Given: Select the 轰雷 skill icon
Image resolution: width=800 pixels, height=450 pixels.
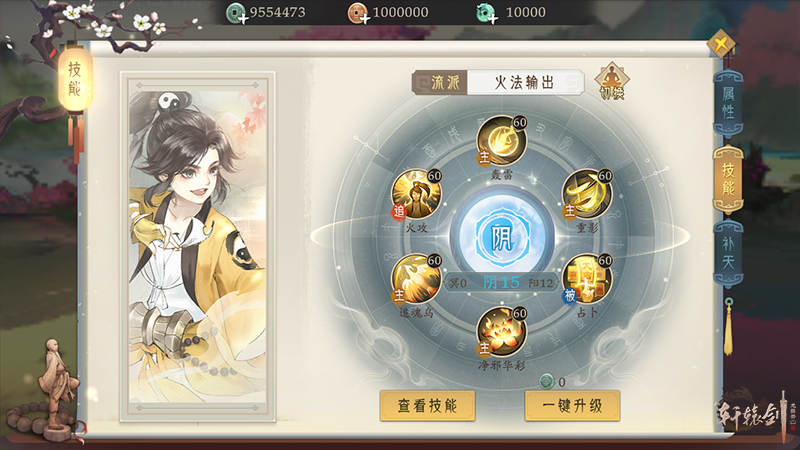Looking at the screenshot, I should point(502,141).
